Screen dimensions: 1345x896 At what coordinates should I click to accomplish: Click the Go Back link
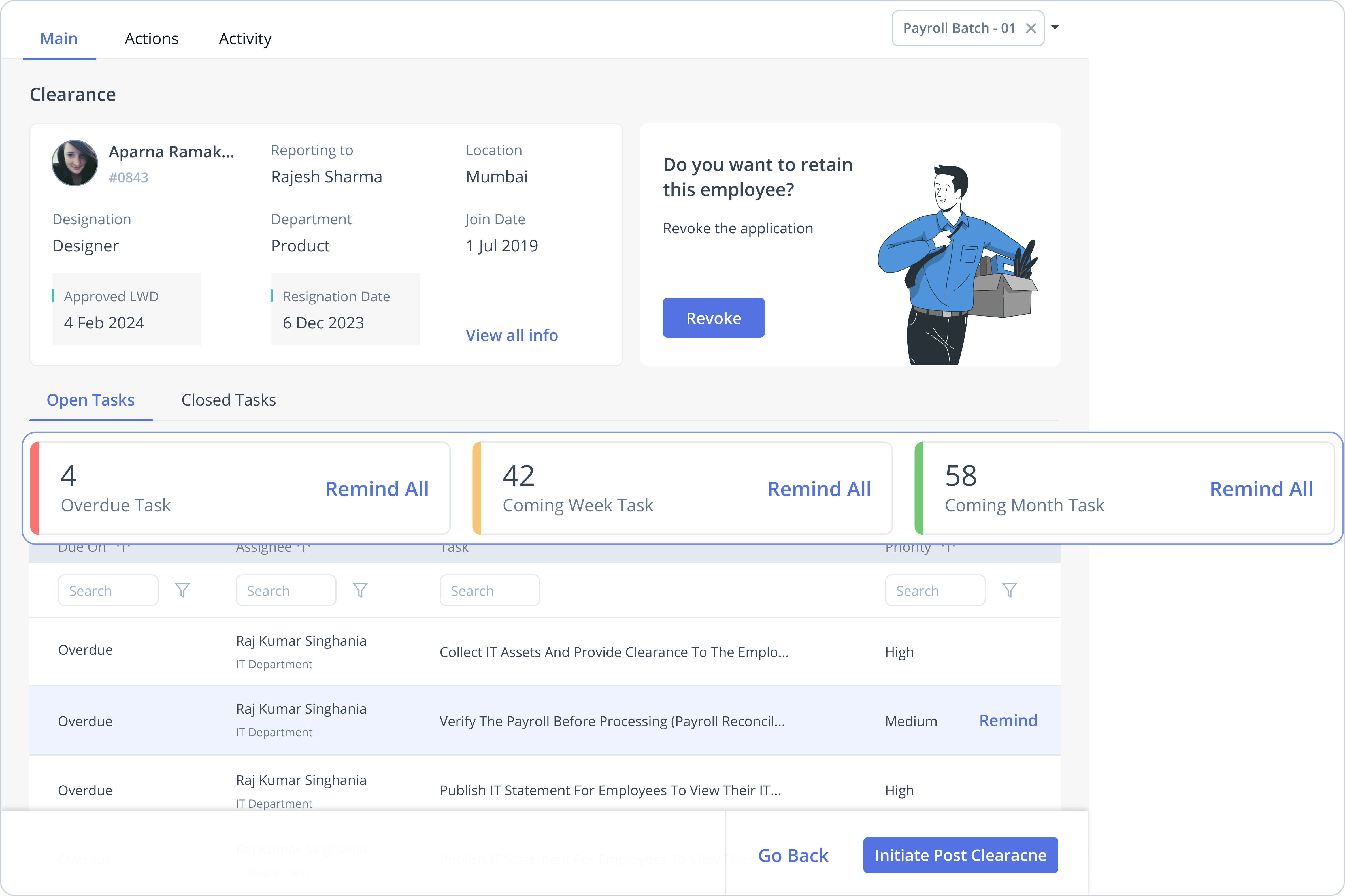(793, 856)
